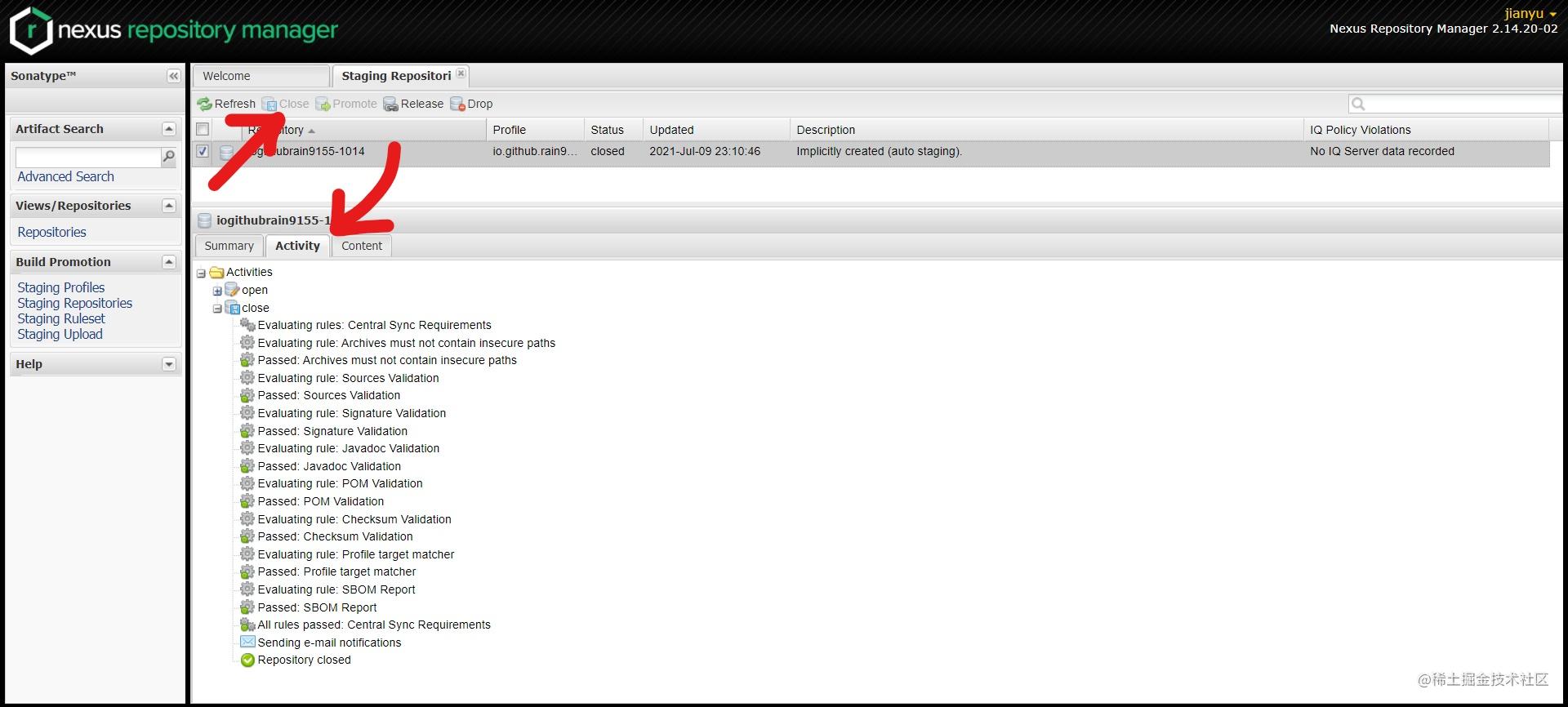Click gear icon beside Passed: POM Validation
1568x707 pixels.
click(247, 501)
